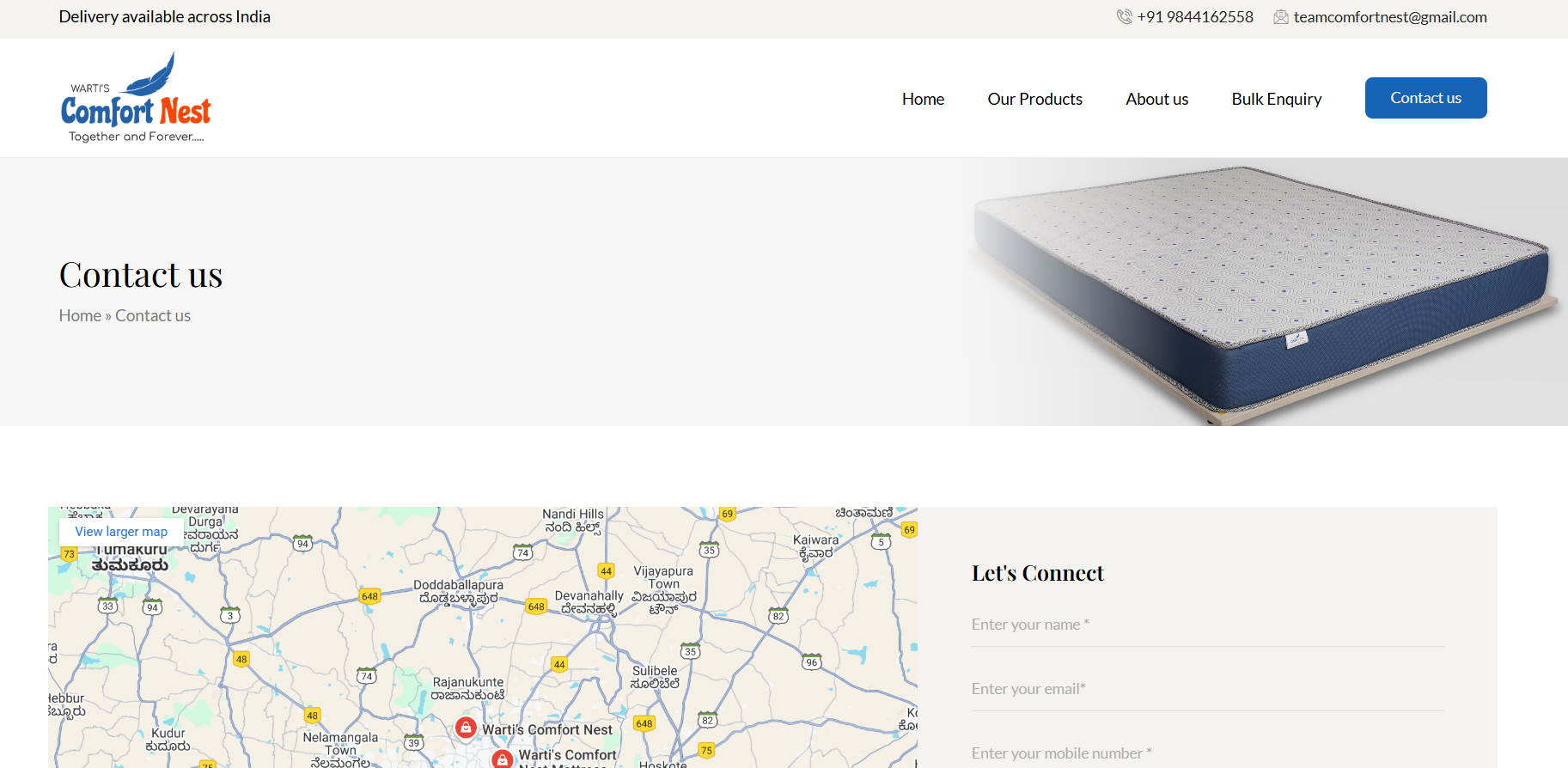1568x768 pixels.
Task: Click the mattress banner image
Action: 1263,292
